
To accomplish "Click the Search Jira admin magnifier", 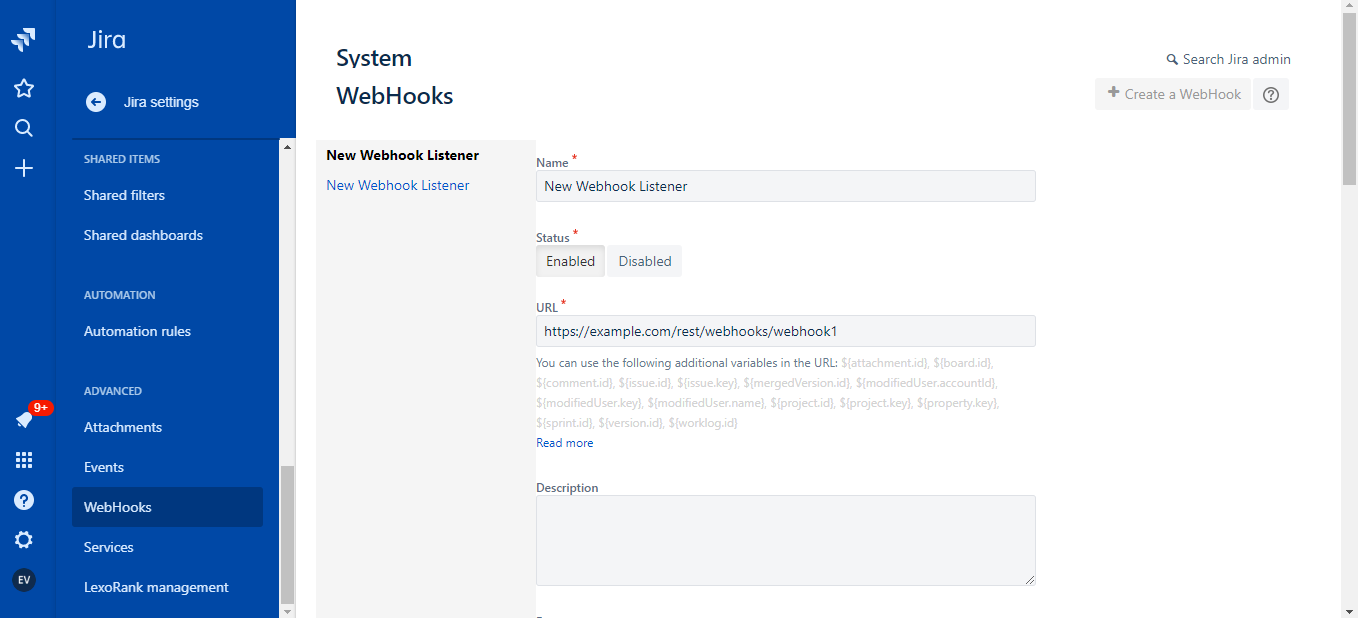I will 1172,60.
